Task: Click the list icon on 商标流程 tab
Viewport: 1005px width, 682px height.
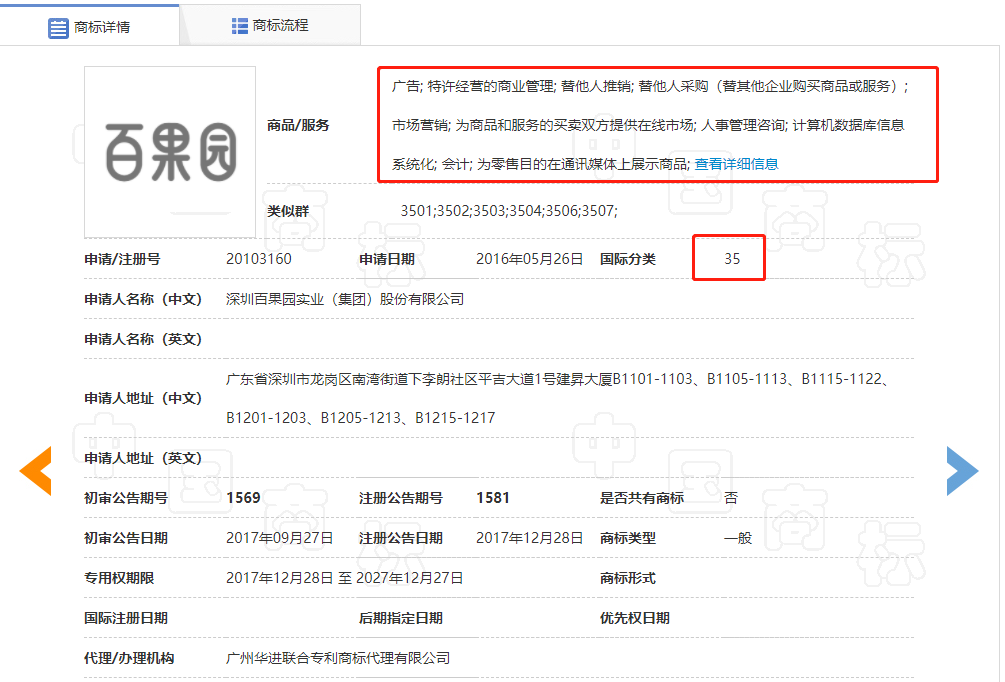Action: point(240,25)
